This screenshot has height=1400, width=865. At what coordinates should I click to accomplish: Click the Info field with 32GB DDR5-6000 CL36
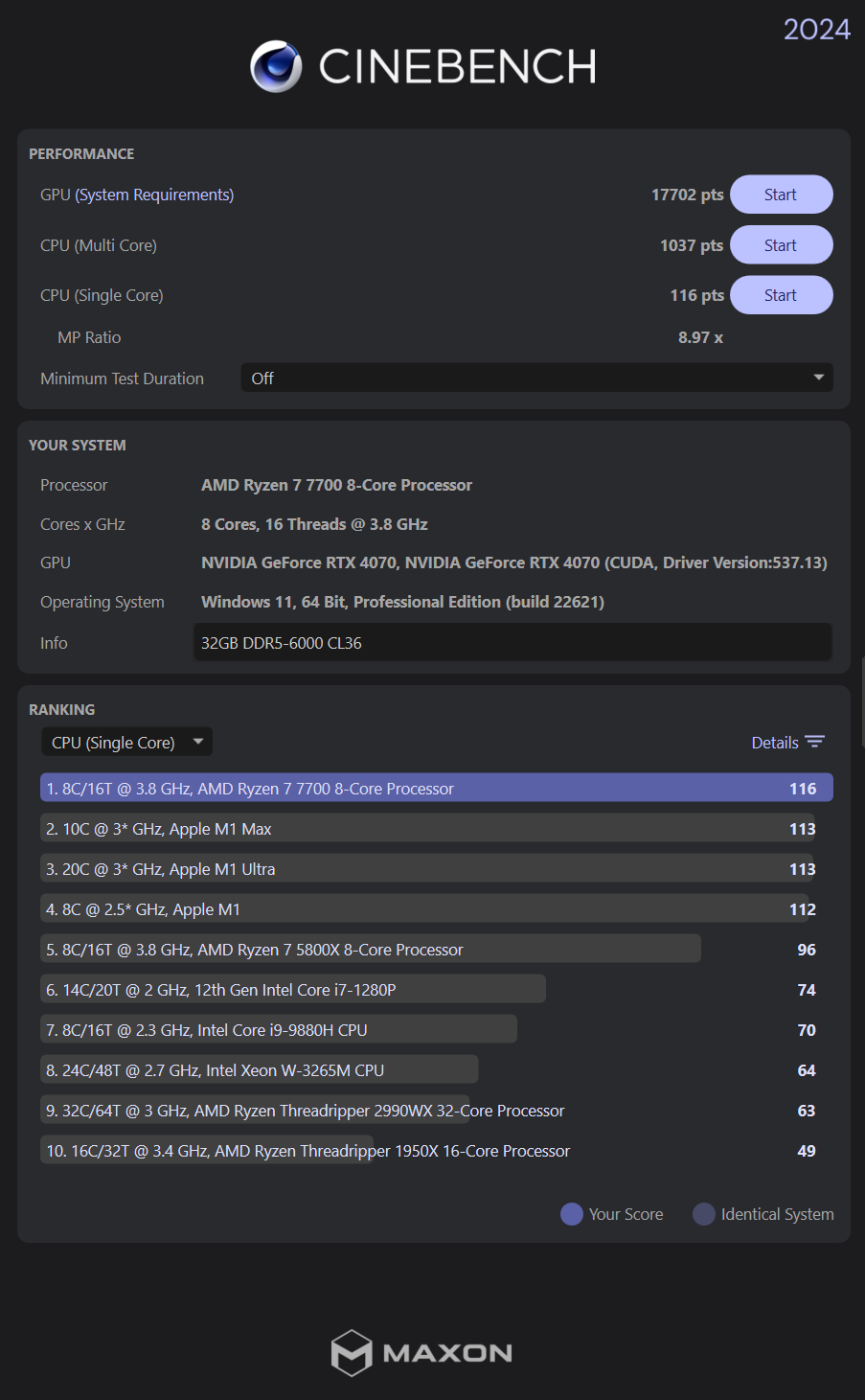[512, 643]
